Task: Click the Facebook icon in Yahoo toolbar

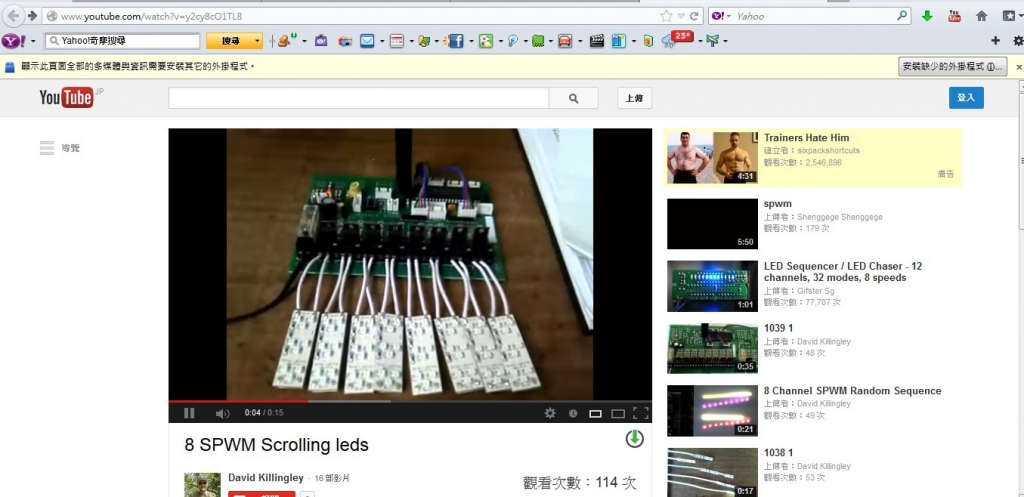Action: [x=455, y=41]
